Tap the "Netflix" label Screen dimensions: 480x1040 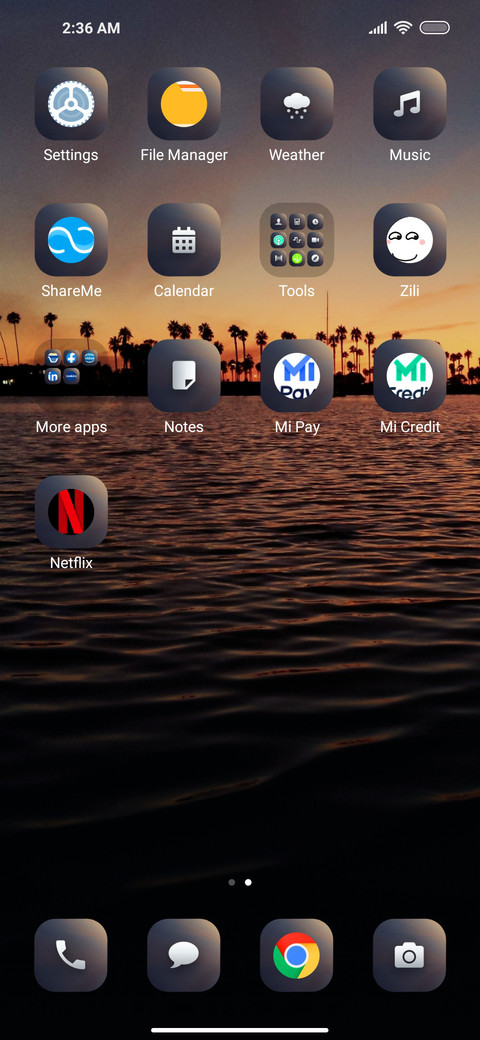coord(71,562)
